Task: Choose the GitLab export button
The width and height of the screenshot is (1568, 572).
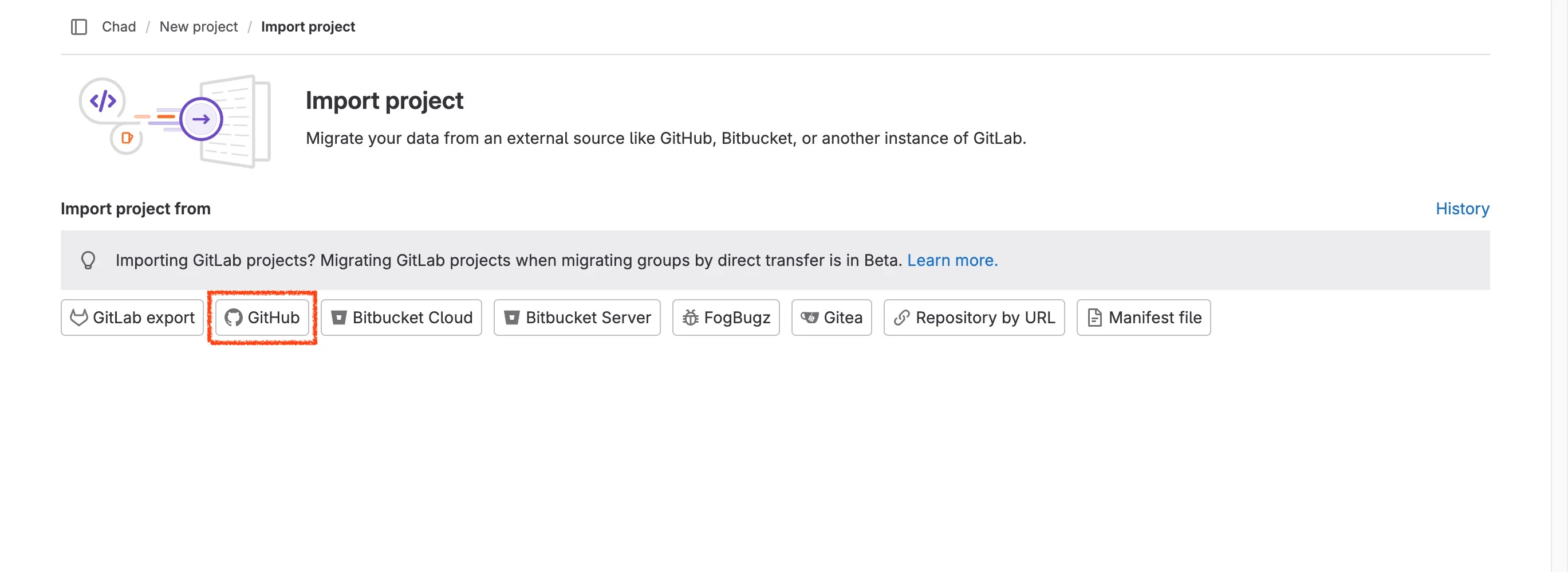Action: (x=132, y=318)
